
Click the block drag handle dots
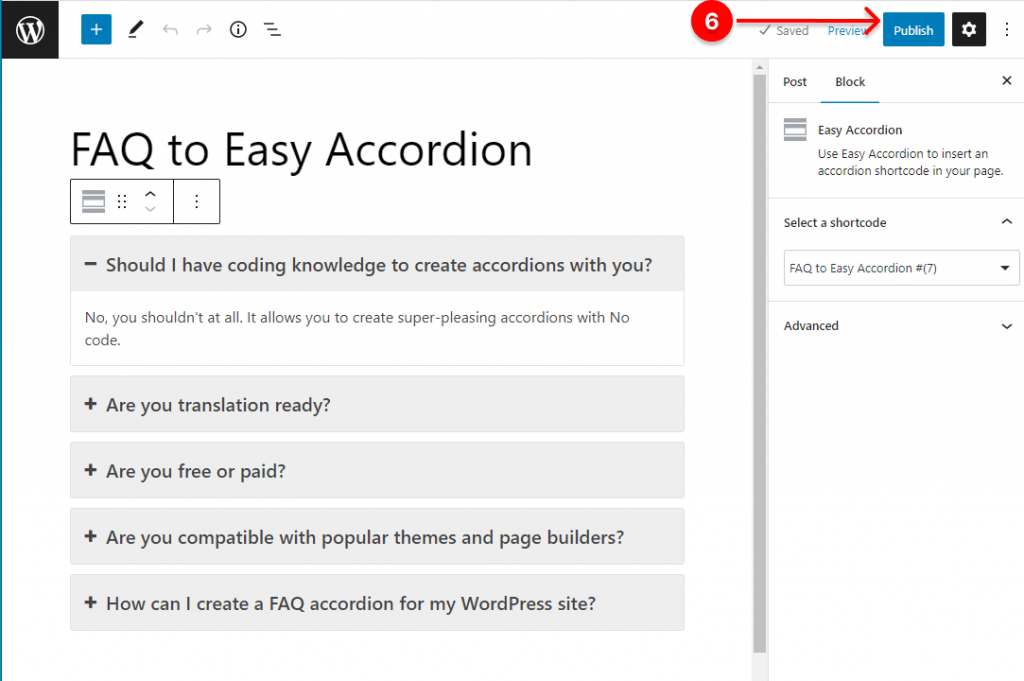(x=122, y=201)
